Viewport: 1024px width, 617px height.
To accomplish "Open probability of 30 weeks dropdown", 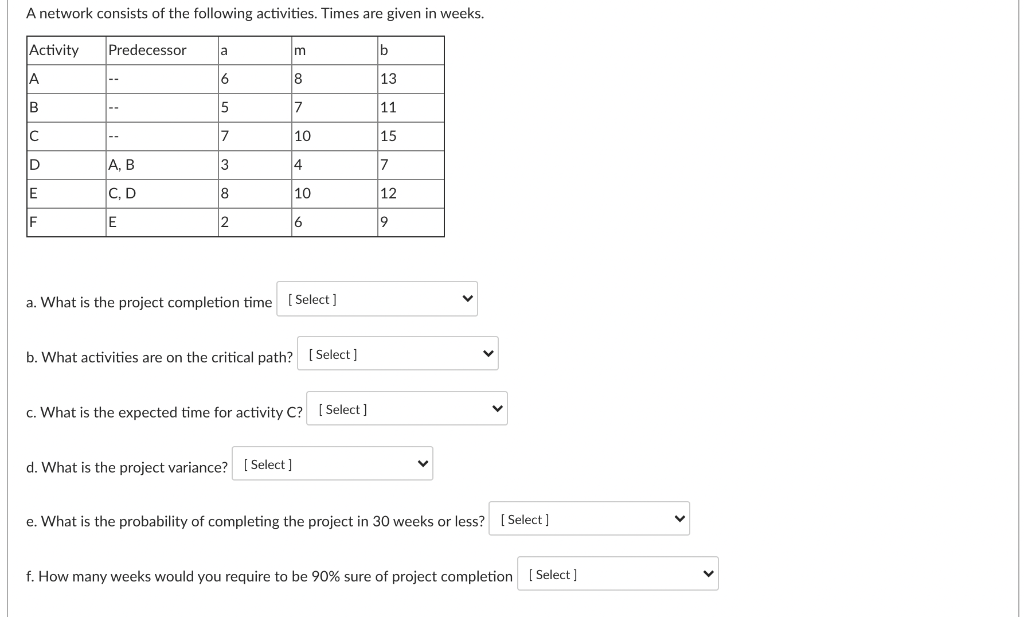I will click(589, 519).
